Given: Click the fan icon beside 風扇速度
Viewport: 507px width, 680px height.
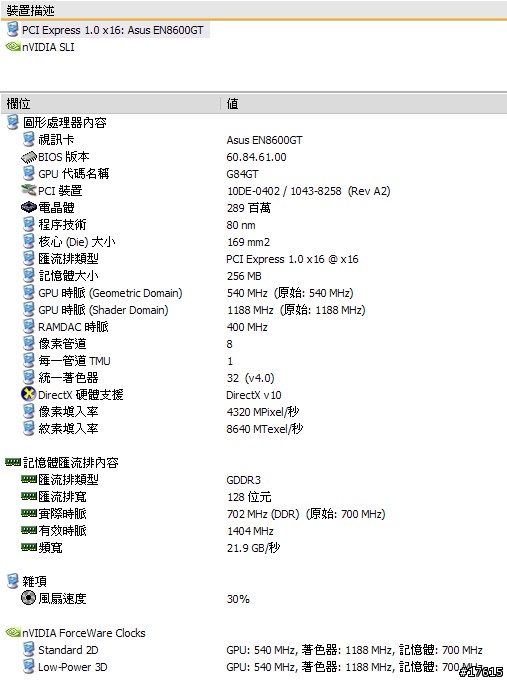Looking at the screenshot, I should click(28, 598).
